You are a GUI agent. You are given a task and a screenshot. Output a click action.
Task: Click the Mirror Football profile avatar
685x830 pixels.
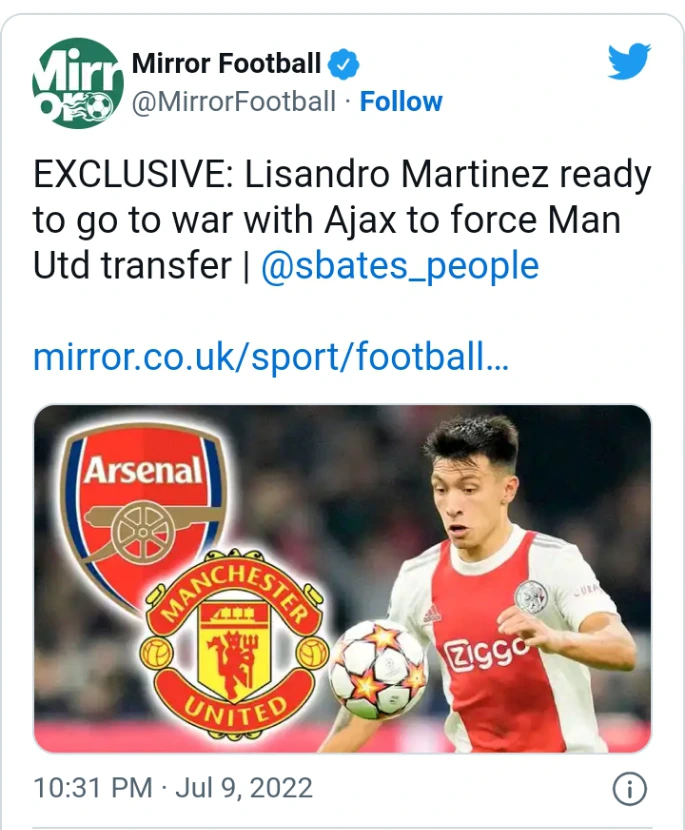tap(77, 84)
